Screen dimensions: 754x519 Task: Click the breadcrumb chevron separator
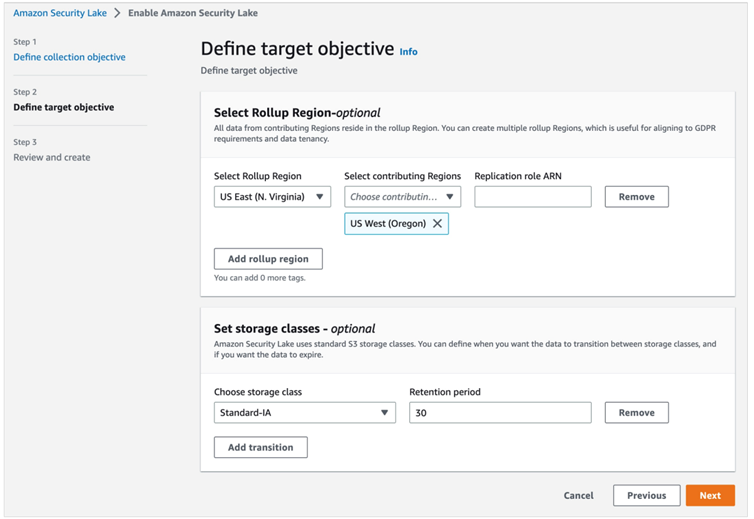tap(117, 13)
